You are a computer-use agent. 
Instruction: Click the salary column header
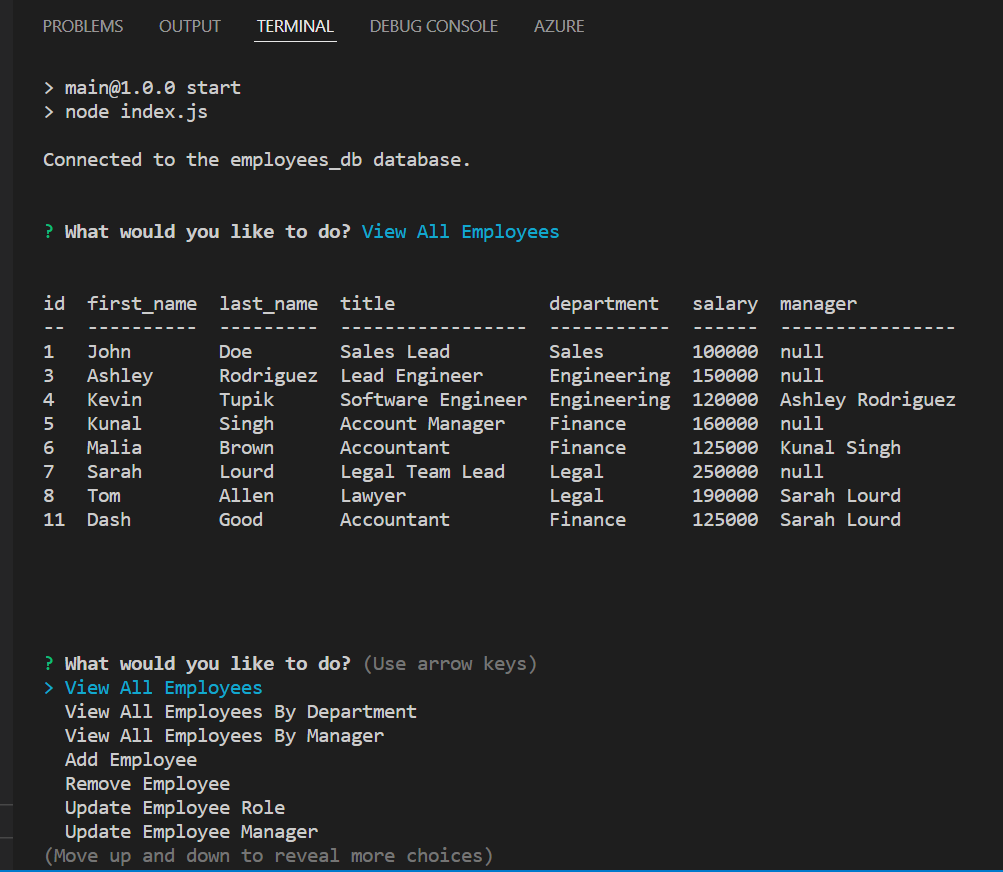[x=724, y=303]
